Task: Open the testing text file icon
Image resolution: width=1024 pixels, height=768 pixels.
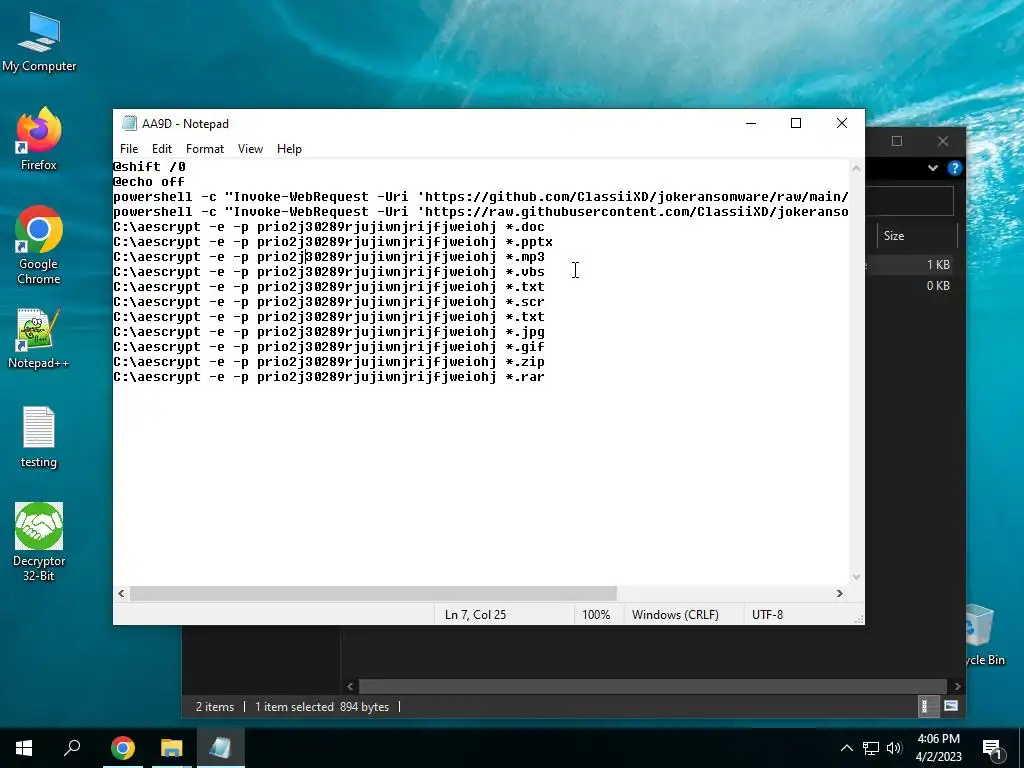Action: (39, 438)
